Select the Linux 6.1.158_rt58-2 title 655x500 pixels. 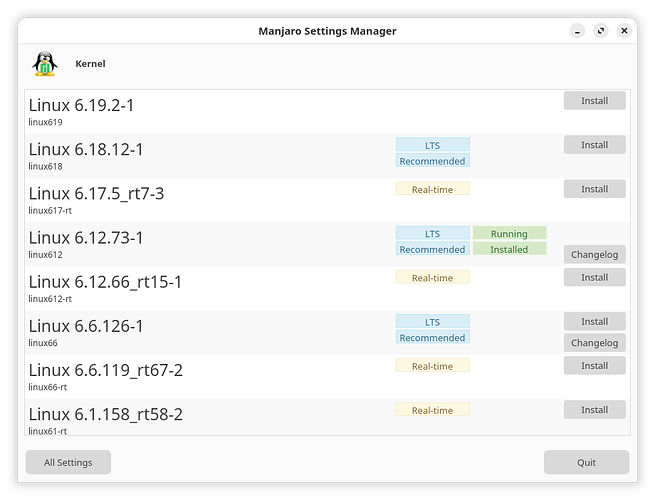tap(106, 415)
